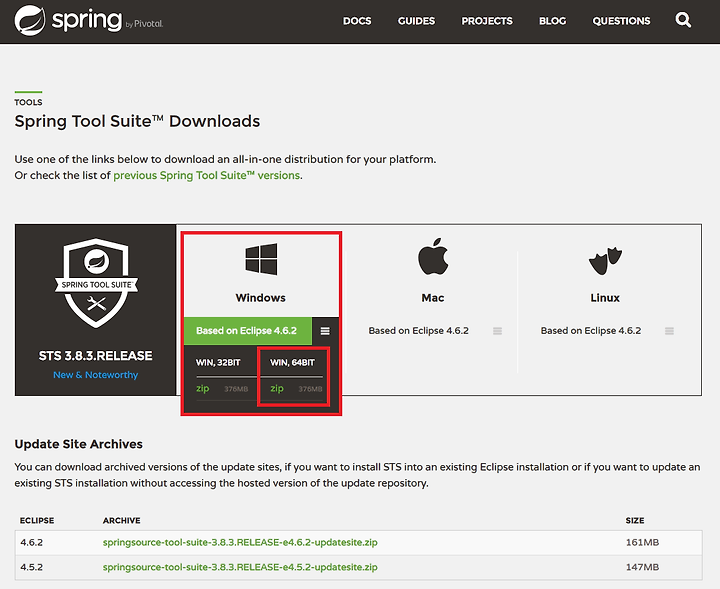Click the Spring Tool Suite shield badge
Viewport: 720px width, 589px height.
pos(96,282)
